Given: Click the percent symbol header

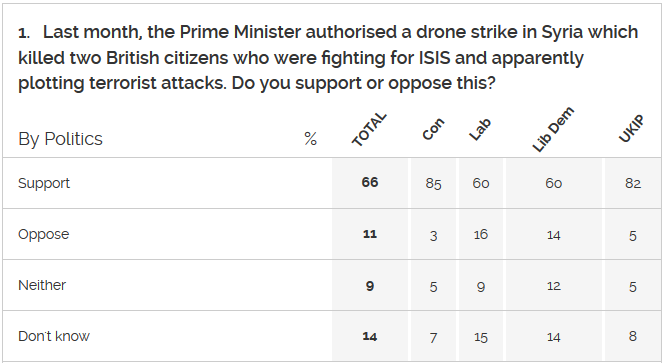Looking at the screenshot, I should coord(311,139).
